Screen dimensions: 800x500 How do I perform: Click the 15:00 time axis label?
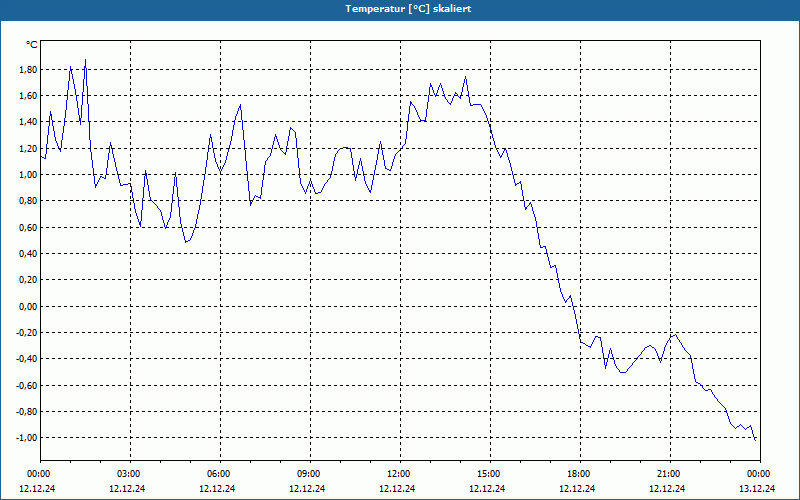(x=491, y=474)
